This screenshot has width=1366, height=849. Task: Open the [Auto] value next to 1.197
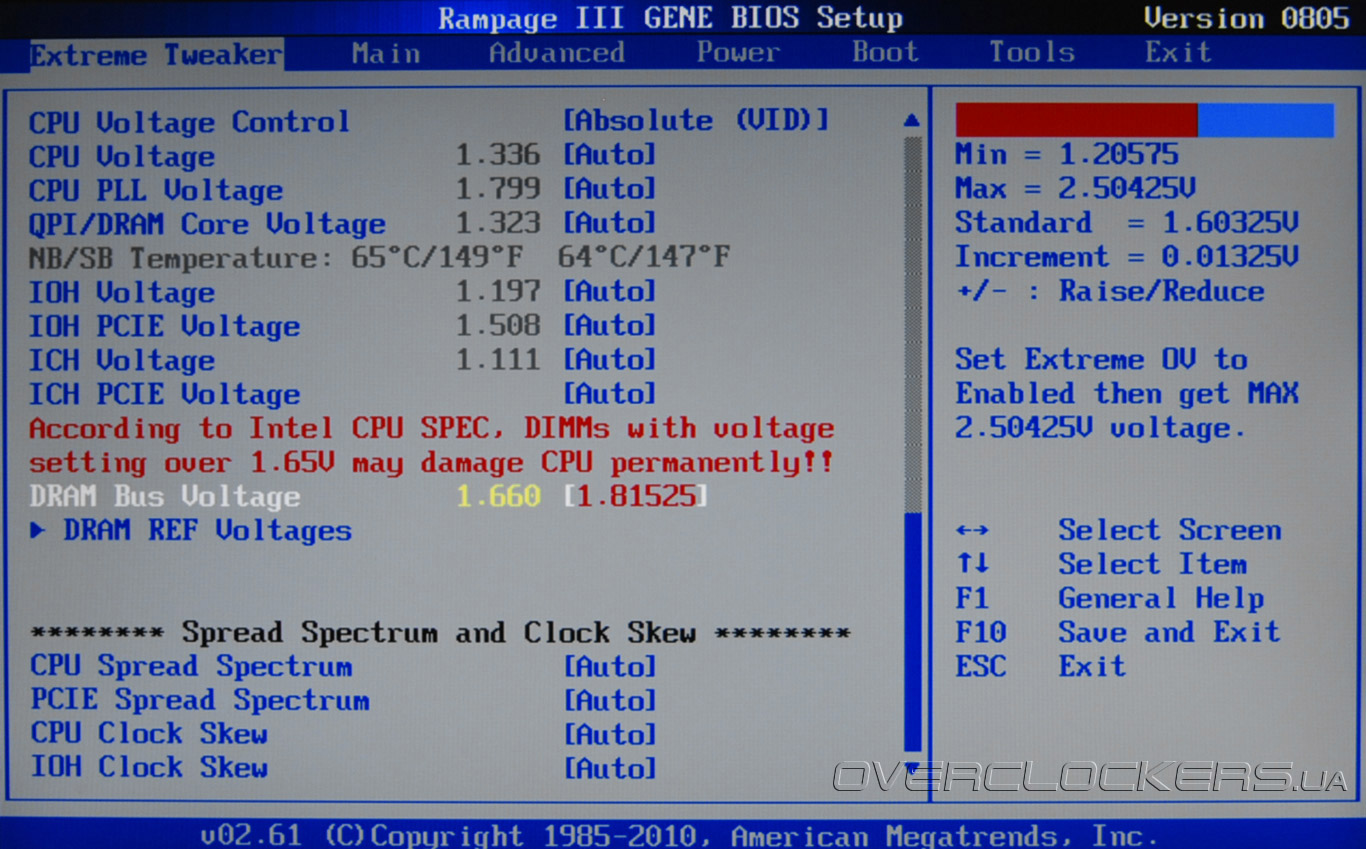click(x=610, y=291)
